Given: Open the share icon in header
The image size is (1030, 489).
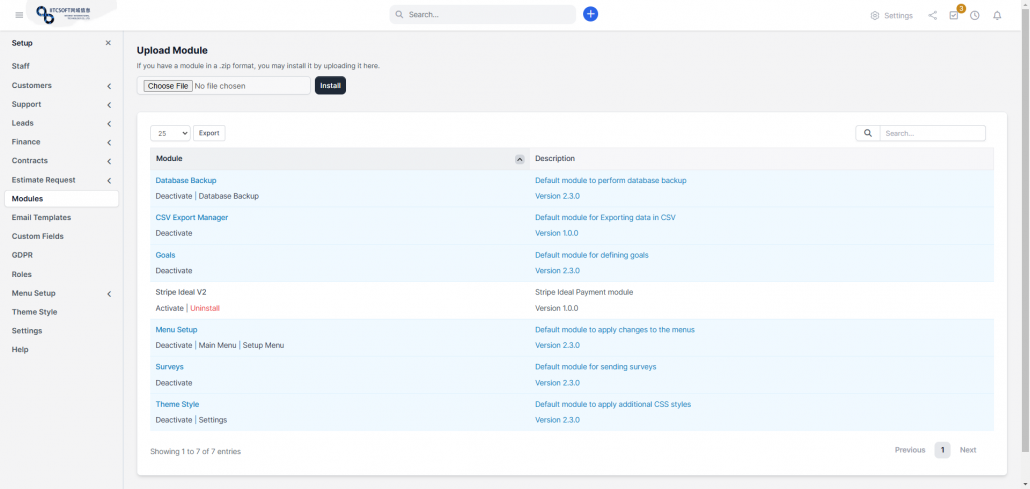Looking at the screenshot, I should coord(932,15).
